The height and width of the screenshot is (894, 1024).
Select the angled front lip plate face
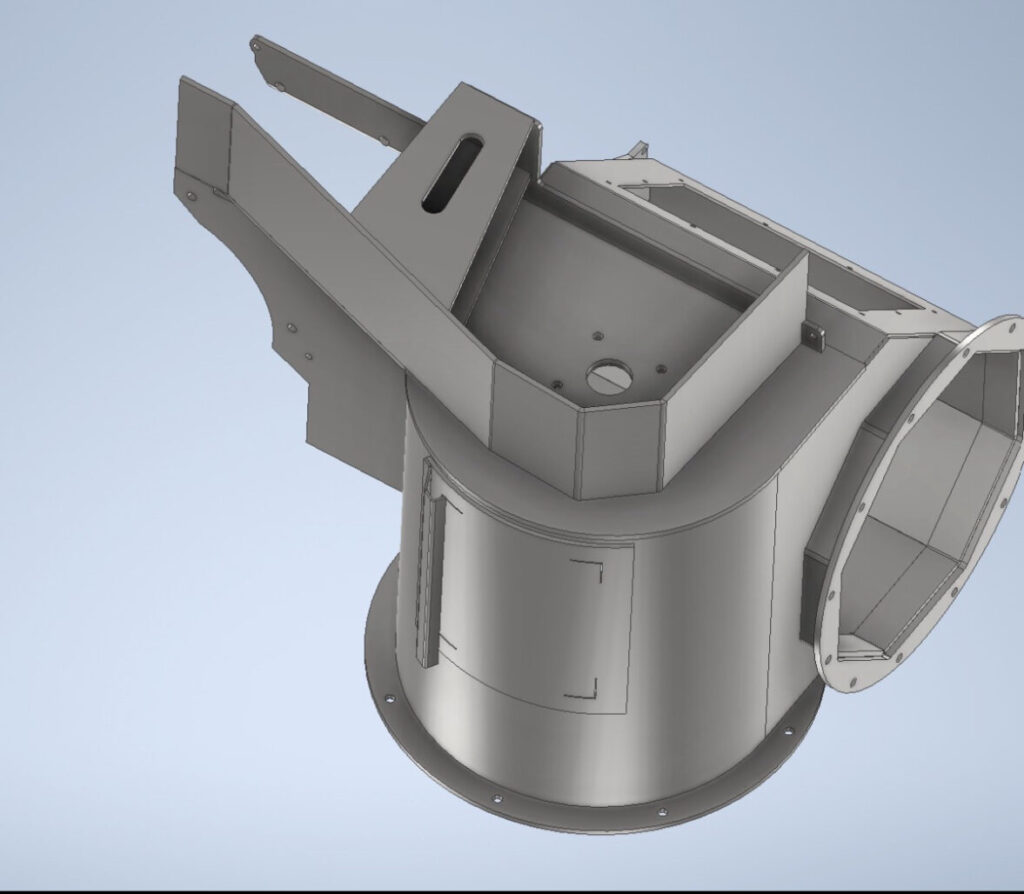point(618,450)
